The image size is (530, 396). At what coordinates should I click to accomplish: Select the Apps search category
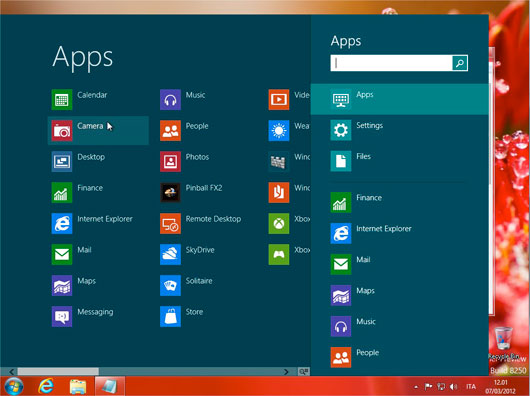point(399,99)
